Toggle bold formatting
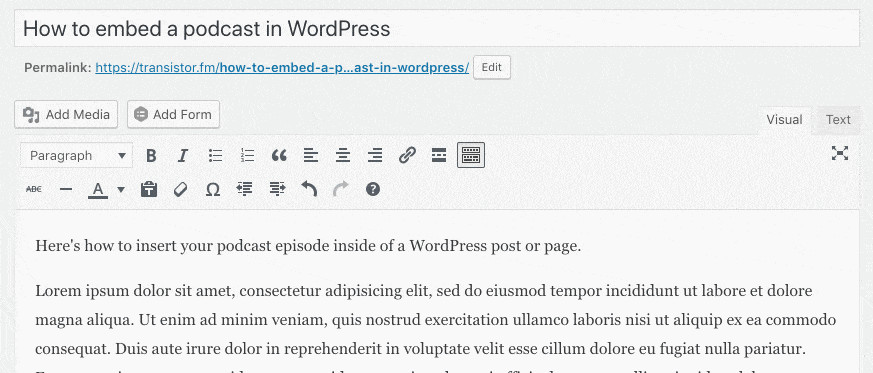 point(151,155)
